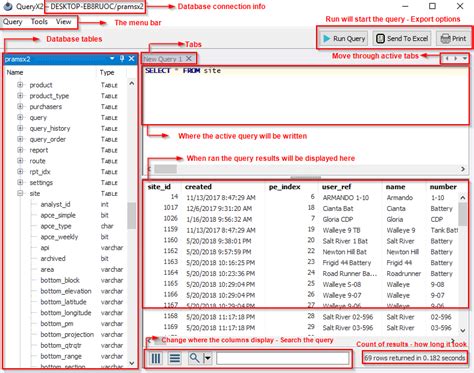The height and width of the screenshot is (373, 474).
Task: Expand the query table node
Action: (20, 117)
